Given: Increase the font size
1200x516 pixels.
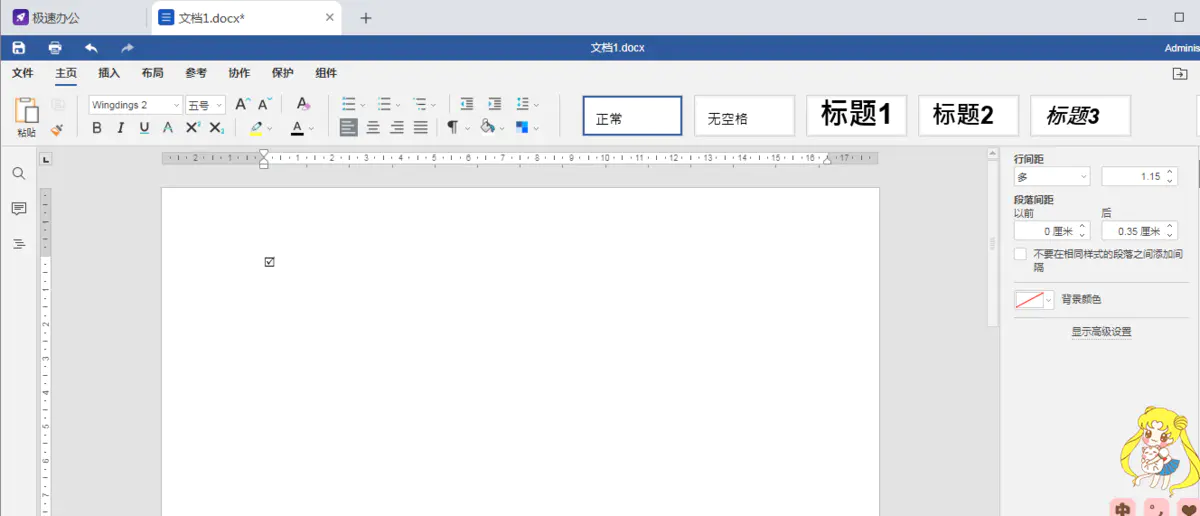Looking at the screenshot, I should click(243, 104).
